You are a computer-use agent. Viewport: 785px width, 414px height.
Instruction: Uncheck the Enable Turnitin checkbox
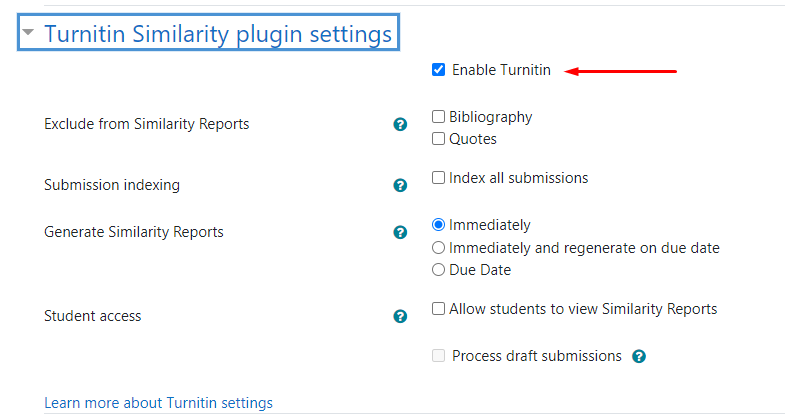click(x=439, y=70)
